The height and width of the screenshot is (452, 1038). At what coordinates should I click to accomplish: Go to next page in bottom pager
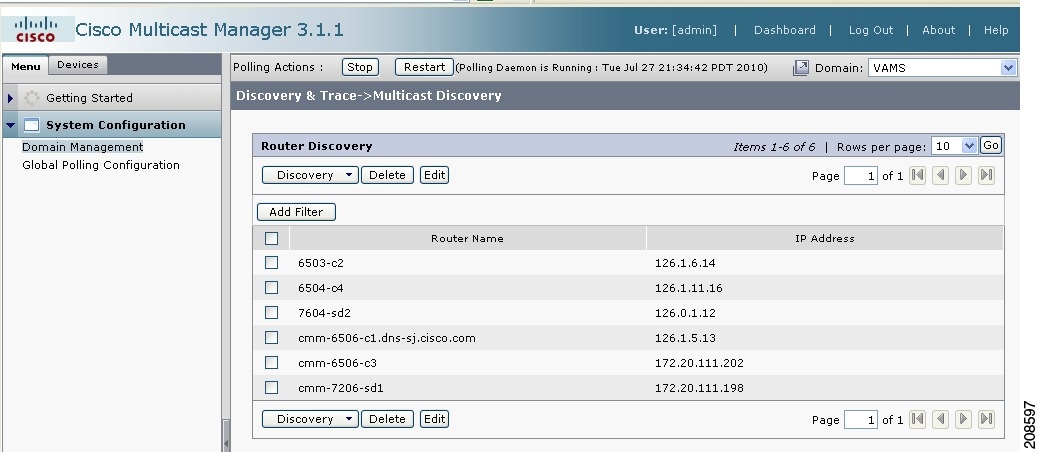tap(963, 419)
